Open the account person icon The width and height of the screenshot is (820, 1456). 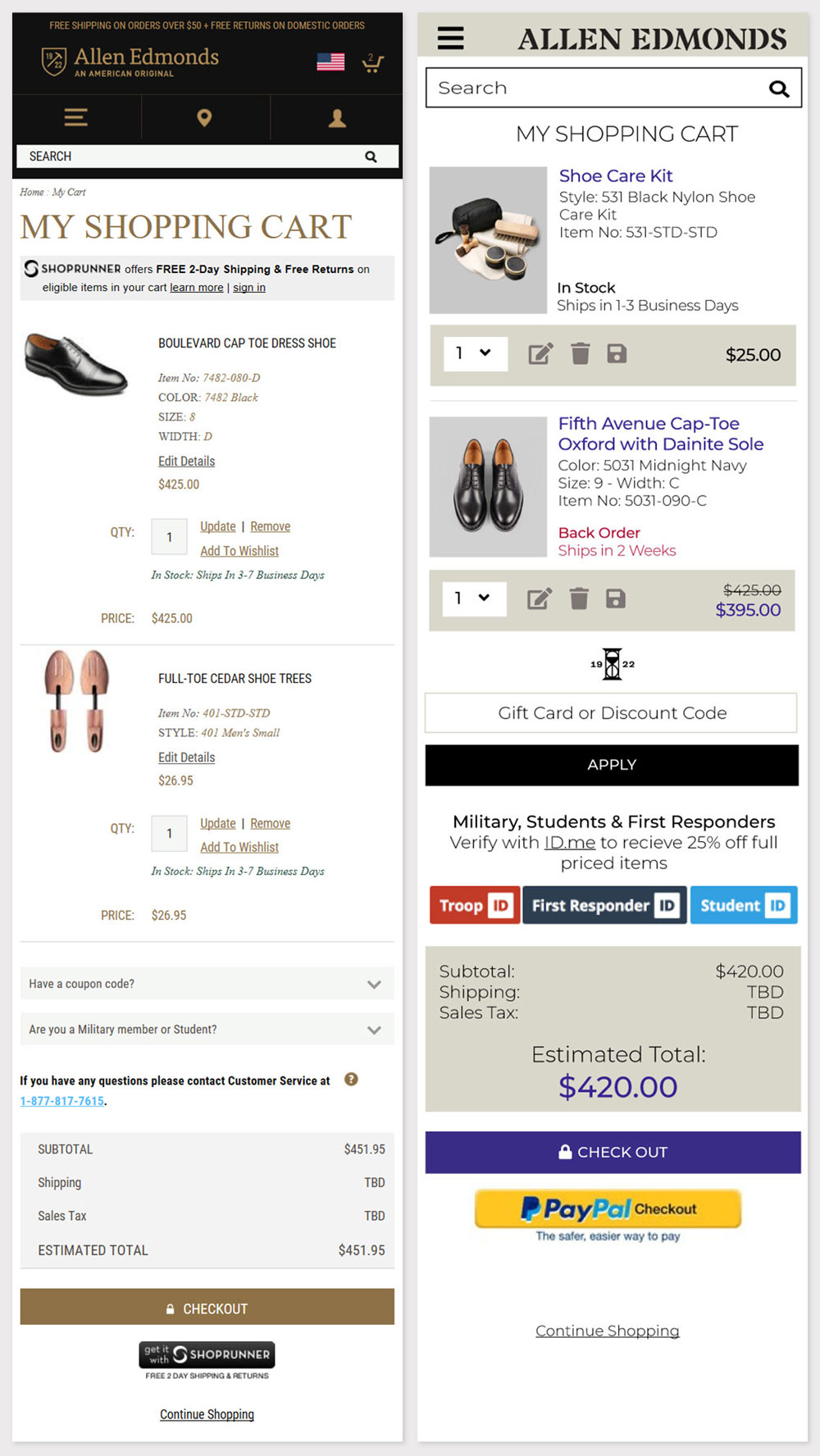coord(336,117)
